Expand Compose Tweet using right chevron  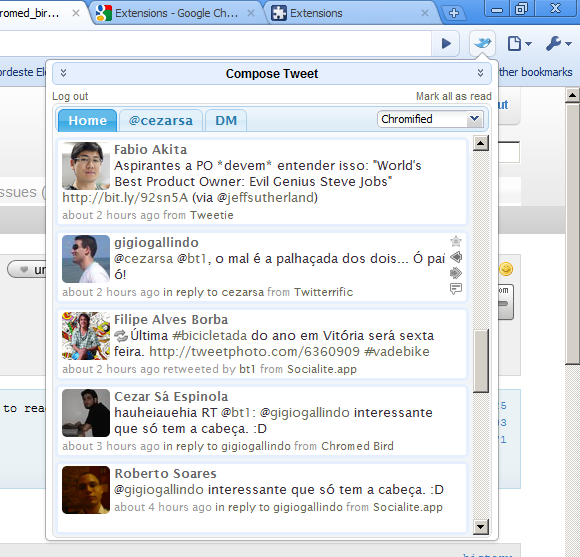click(480, 73)
